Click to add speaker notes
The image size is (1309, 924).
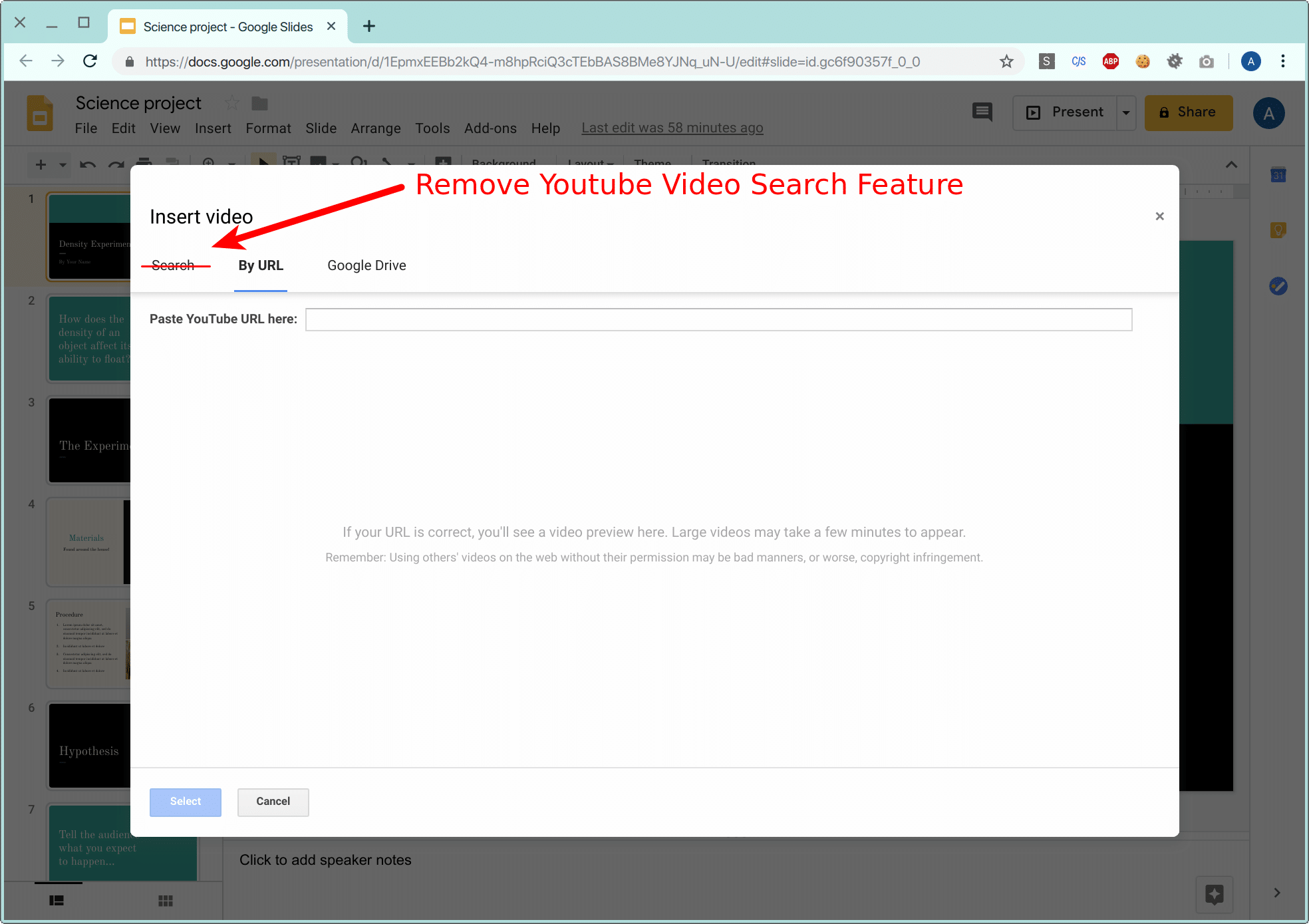[325, 860]
